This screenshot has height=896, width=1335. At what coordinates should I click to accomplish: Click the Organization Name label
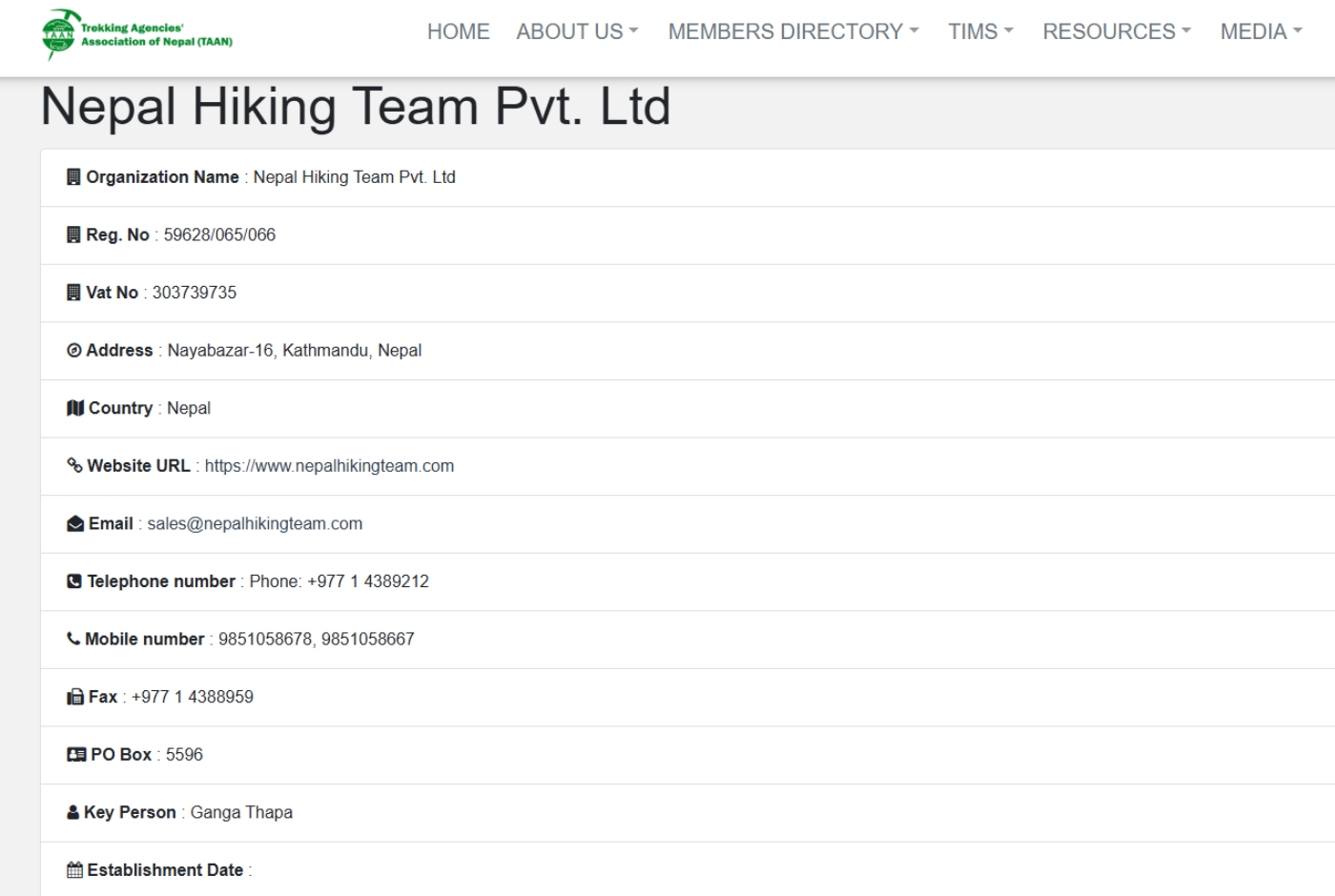click(162, 177)
